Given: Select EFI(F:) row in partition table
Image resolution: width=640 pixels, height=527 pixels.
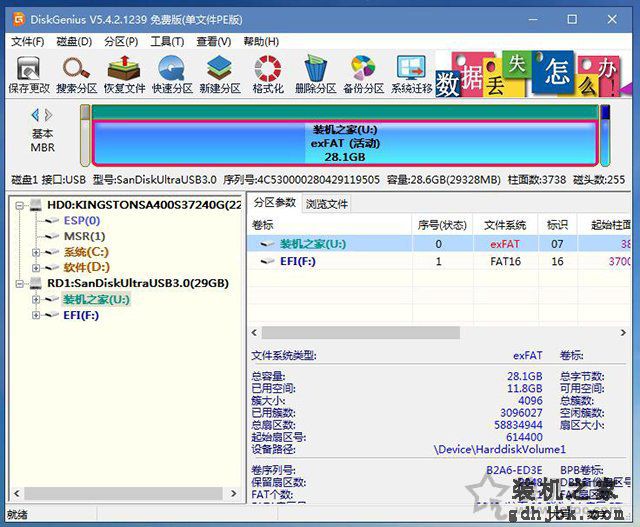Looking at the screenshot, I should (439, 261).
